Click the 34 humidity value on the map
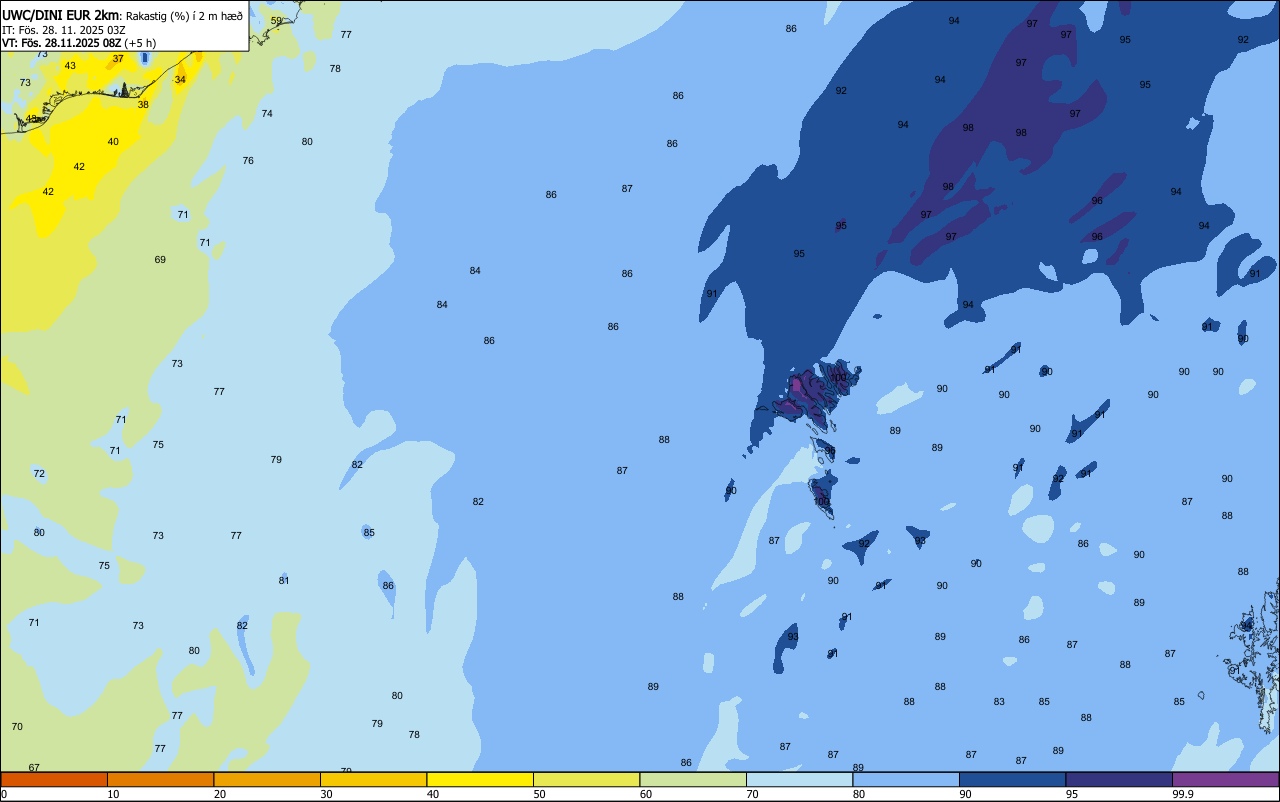 coord(180,80)
